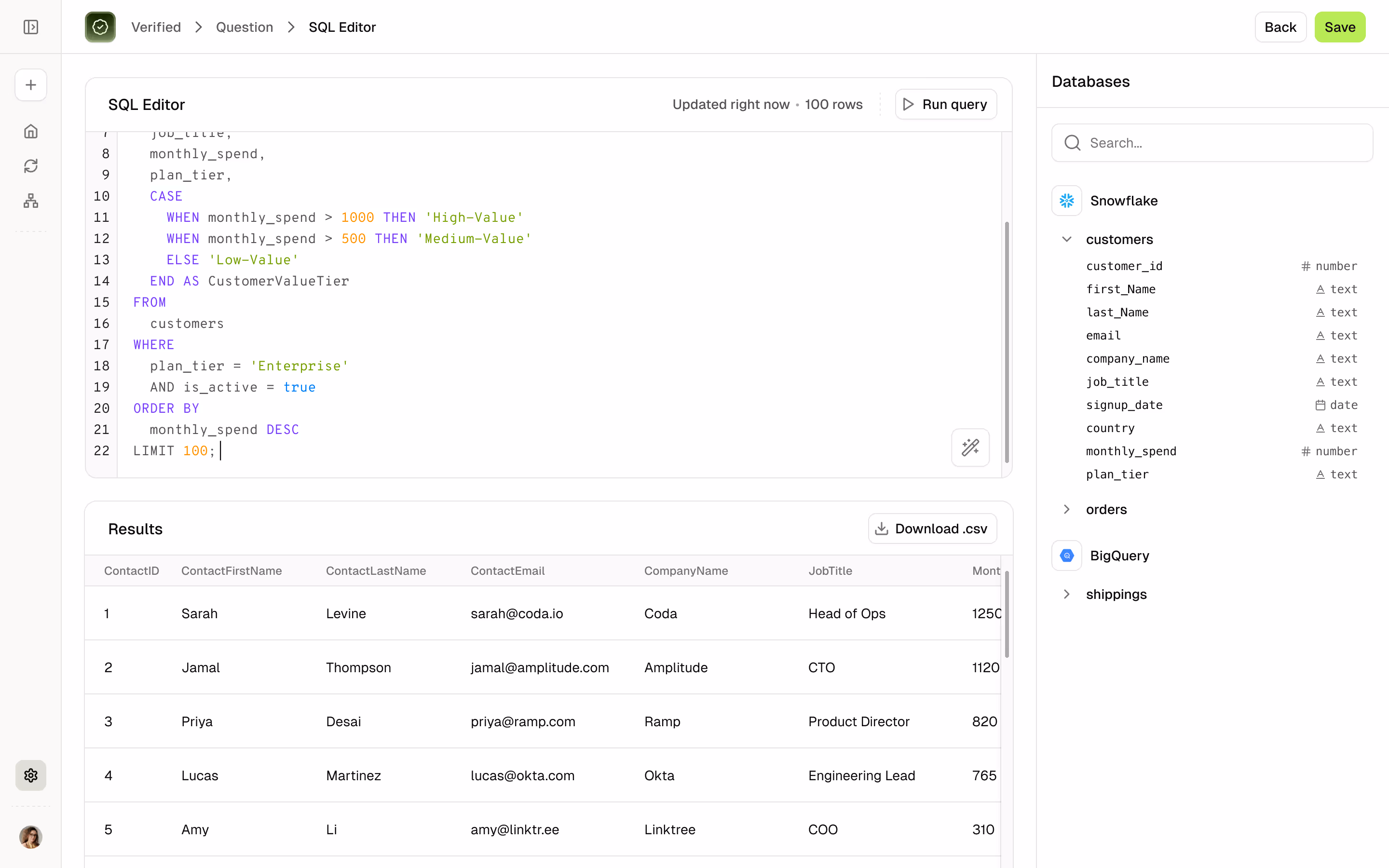The width and height of the screenshot is (1389, 868).
Task: Select job_title column in schema
Action: (x=1117, y=382)
